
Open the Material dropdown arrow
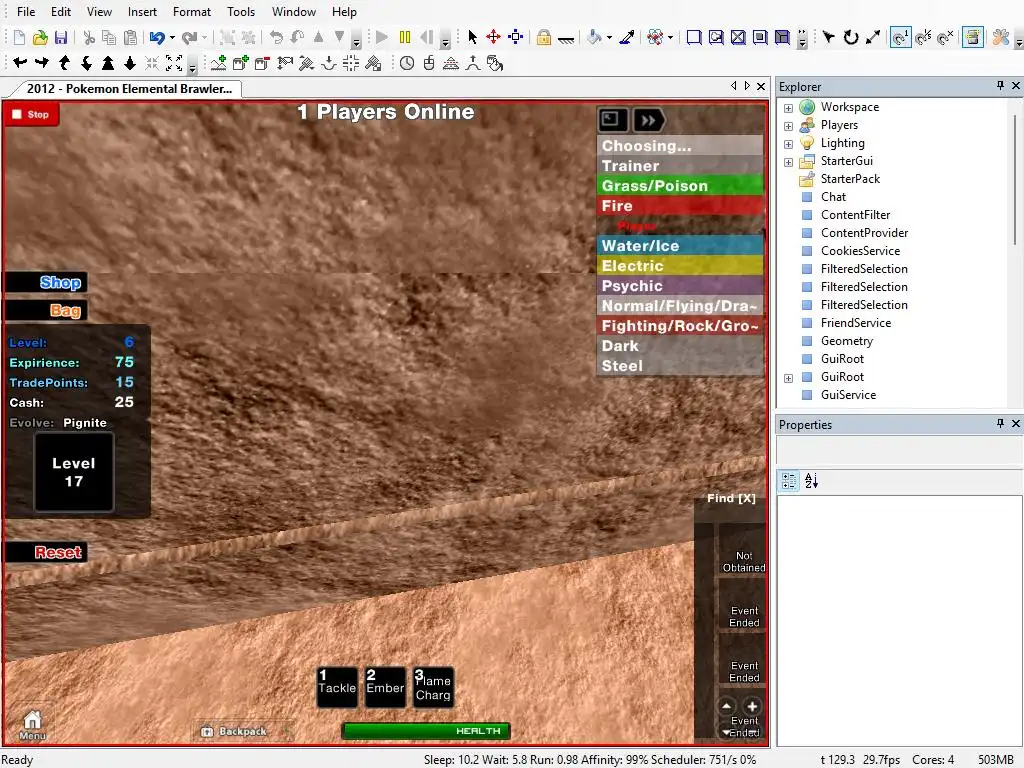tap(670, 38)
